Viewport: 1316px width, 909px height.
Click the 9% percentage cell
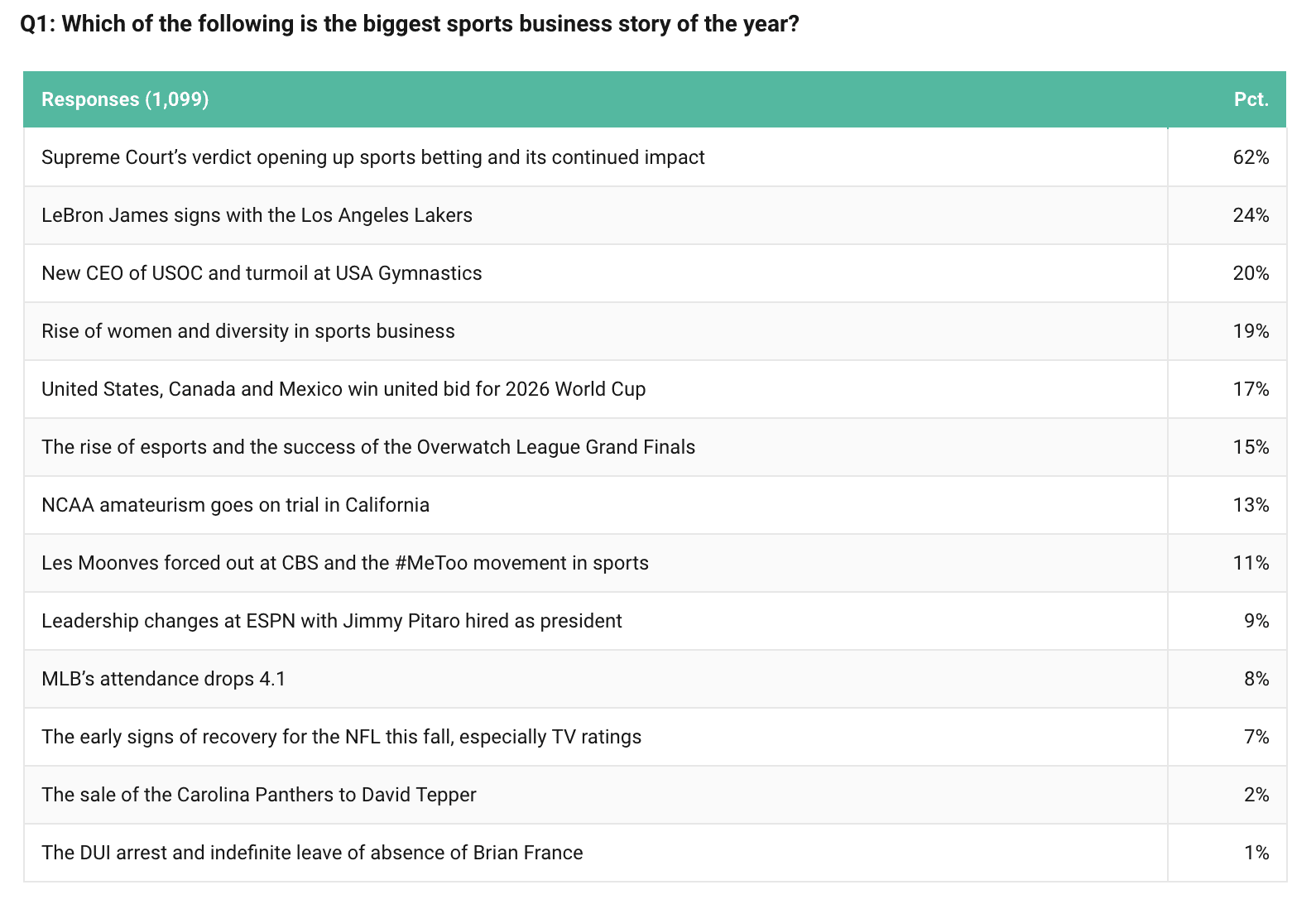click(x=1256, y=621)
